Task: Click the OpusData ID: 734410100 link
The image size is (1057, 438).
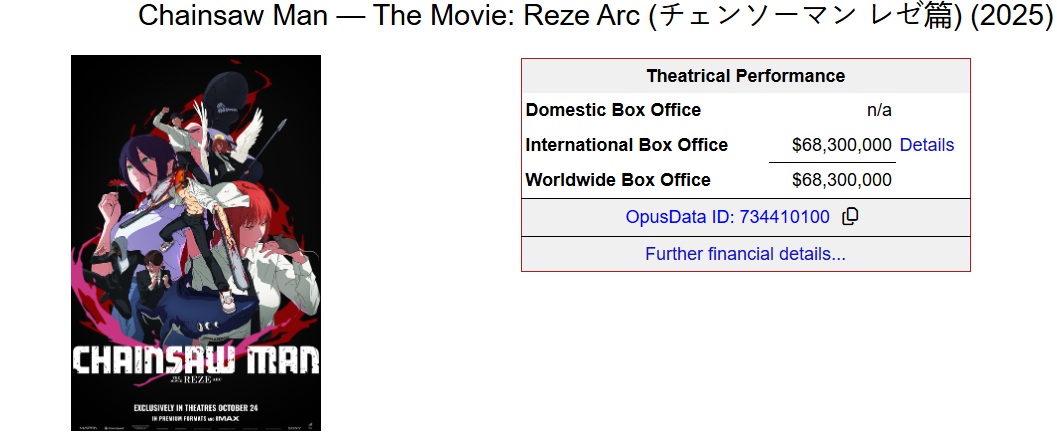Action: click(727, 217)
